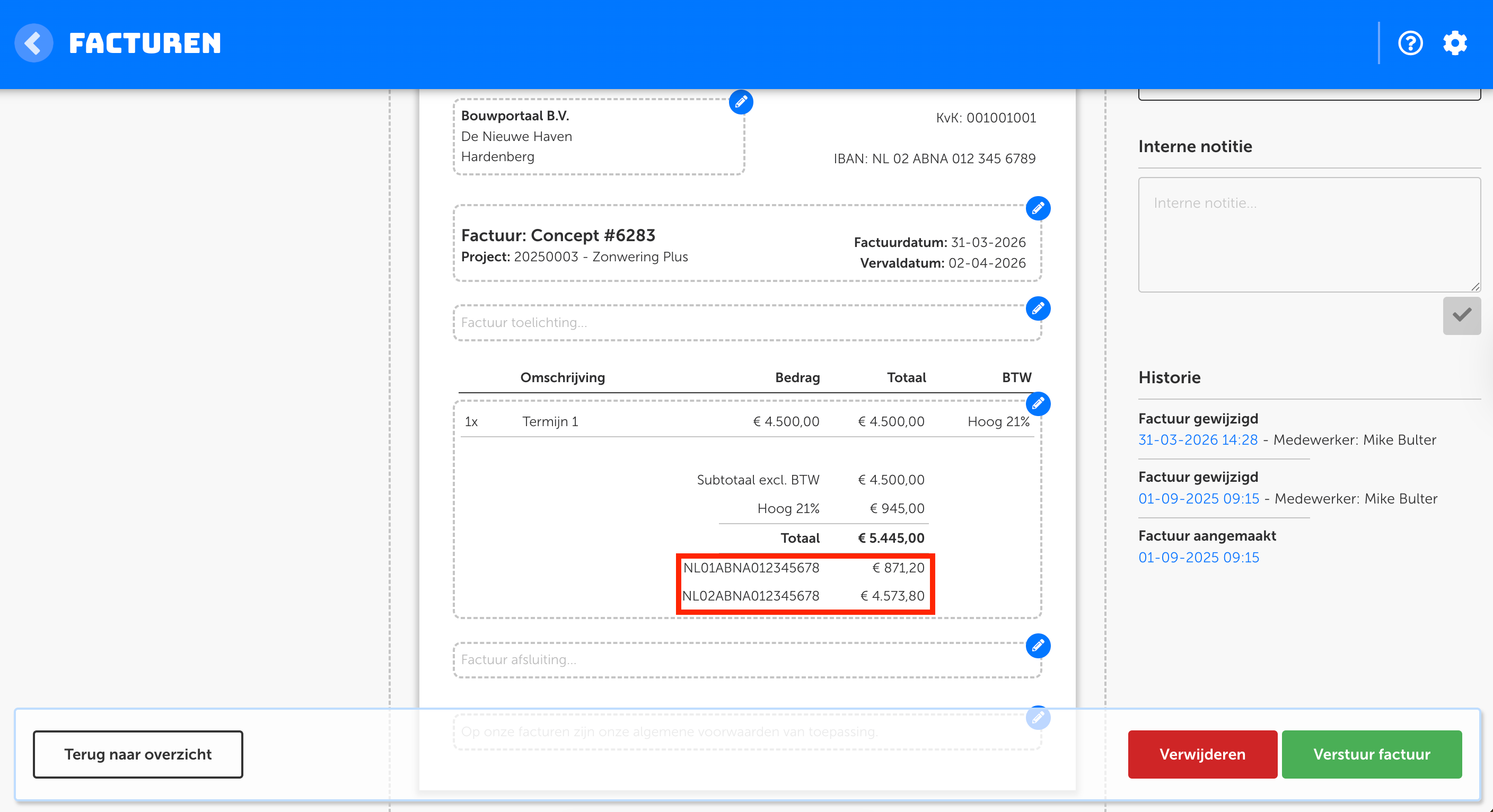1493x812 pixels.
Task: Click the back arrow next to Facturen
Action: click(33, 43)
